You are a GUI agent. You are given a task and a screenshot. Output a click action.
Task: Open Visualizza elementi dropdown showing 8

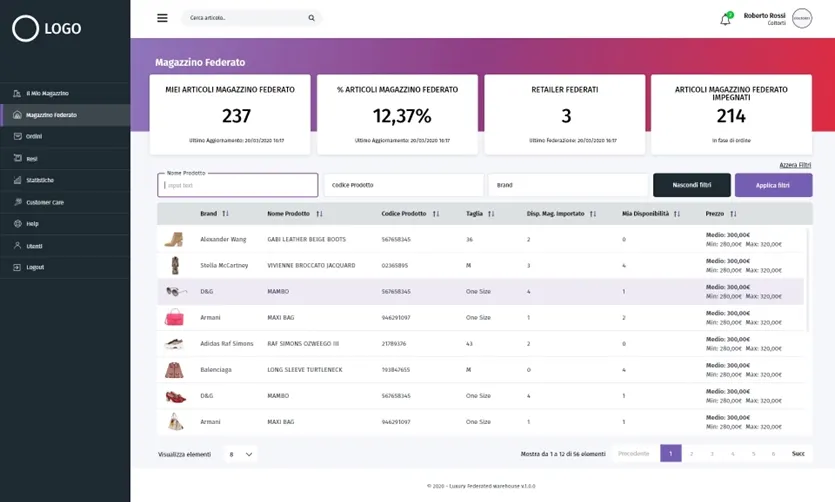(240, 454)
